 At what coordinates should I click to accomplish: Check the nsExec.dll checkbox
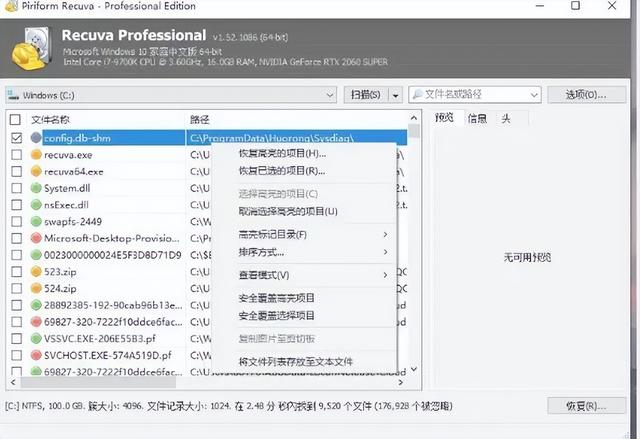click(x=16, y=205)
